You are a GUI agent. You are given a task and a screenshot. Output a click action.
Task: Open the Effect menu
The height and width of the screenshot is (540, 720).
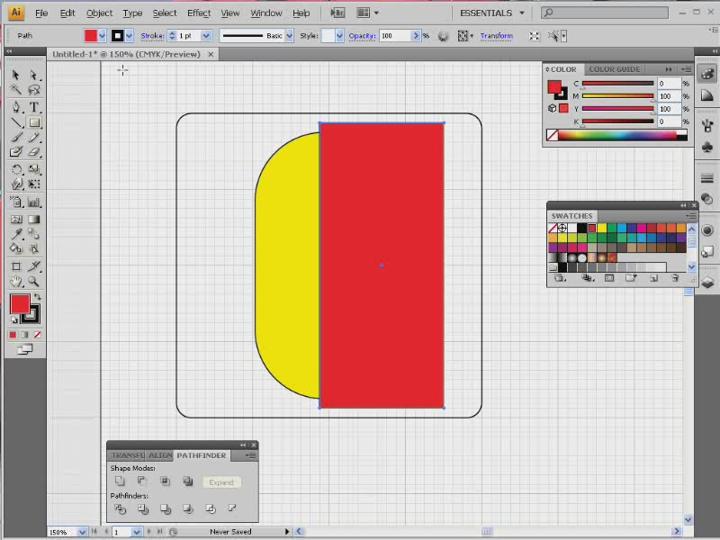pyautogui.click(x=198, y=13)
